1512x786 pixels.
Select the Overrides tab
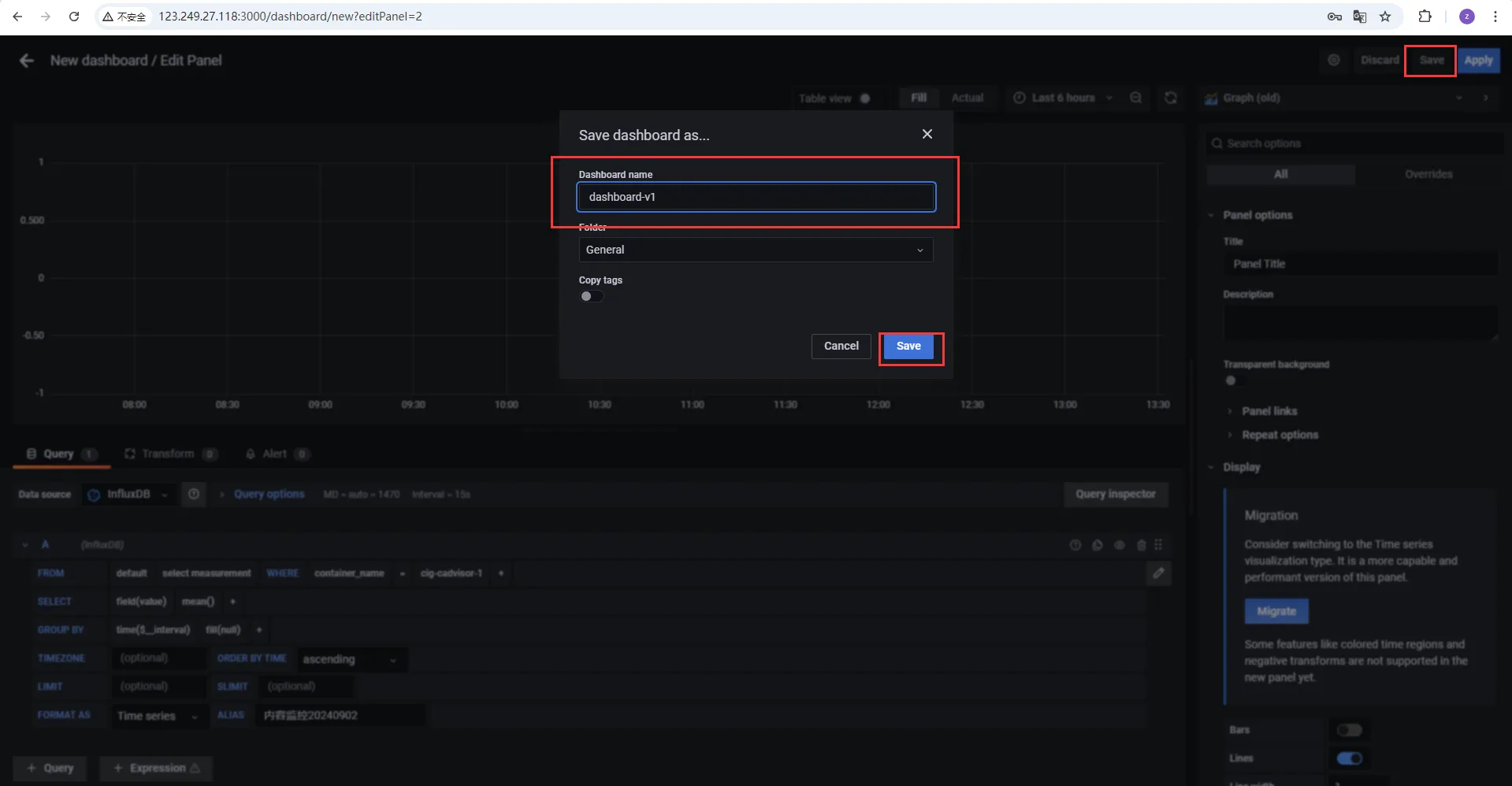coord(1428,174)
